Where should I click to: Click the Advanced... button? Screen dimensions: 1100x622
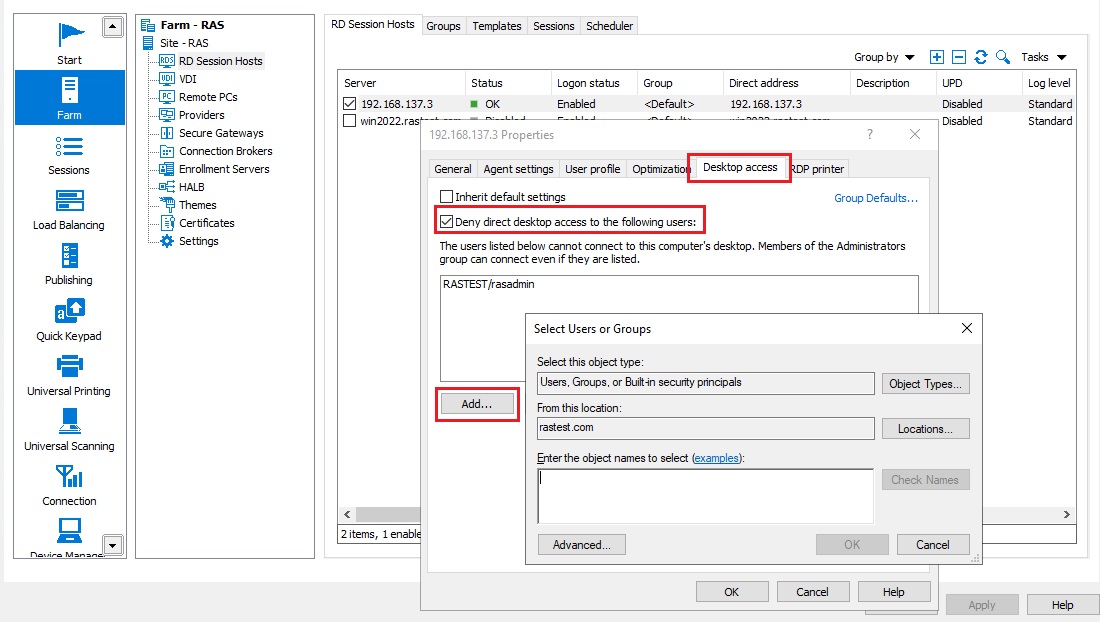point(582,545)
